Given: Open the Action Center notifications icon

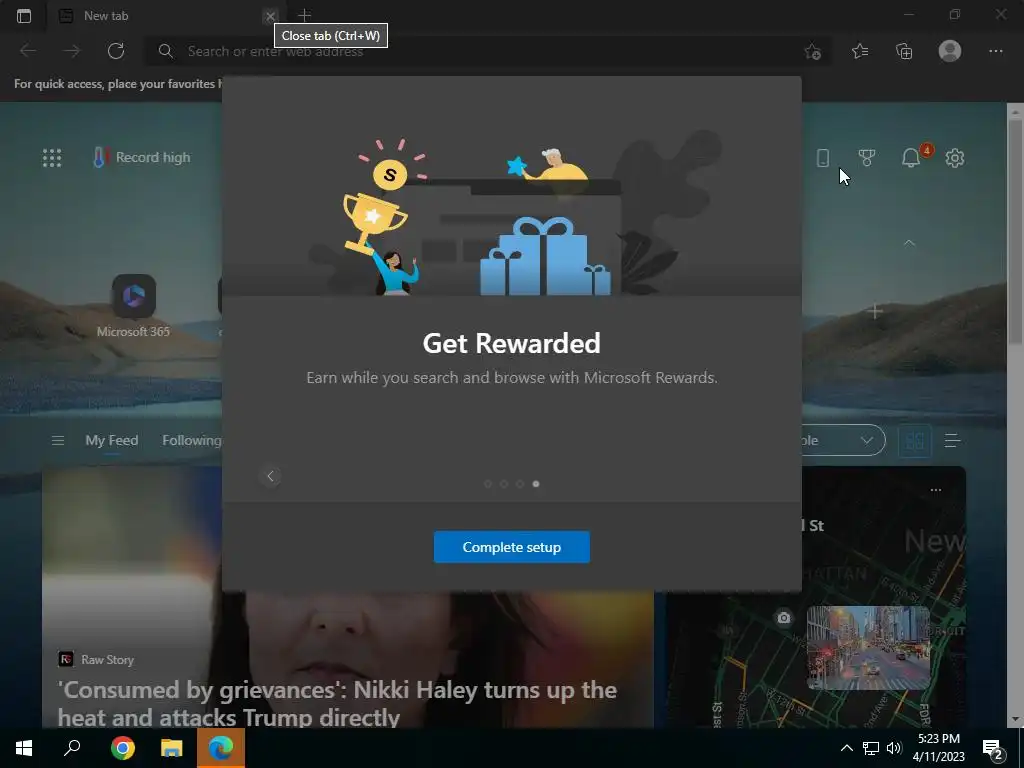Looking at the screenshot, I should pyautogui.click(x=994, y=750).
